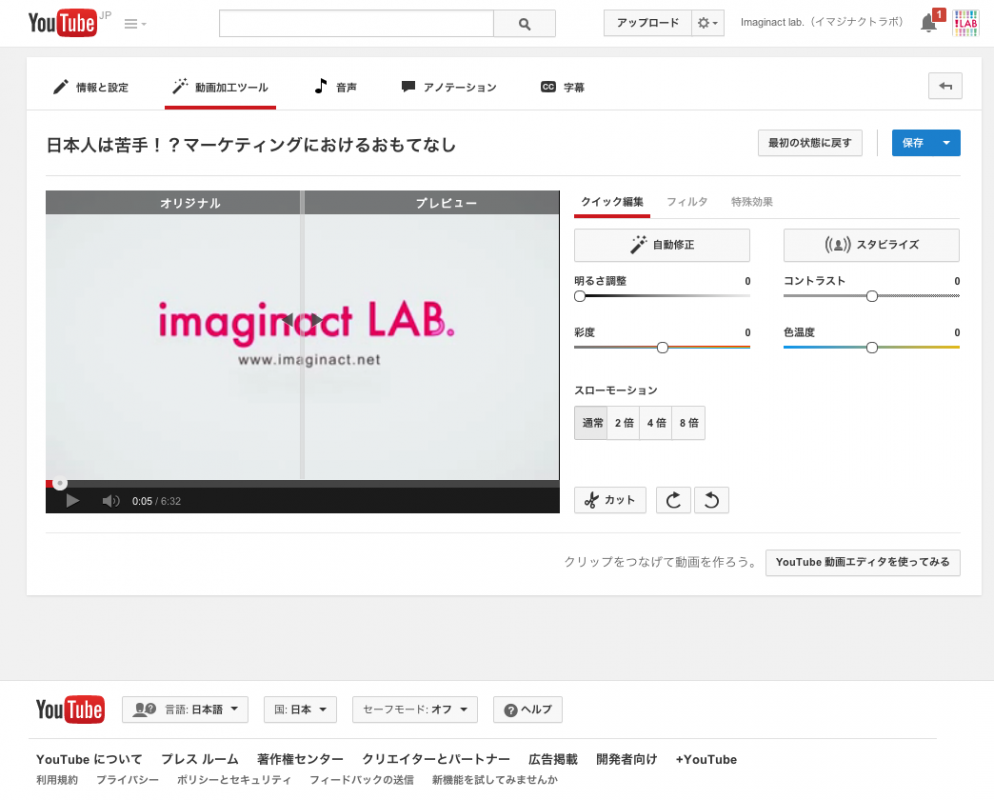Viewport: 994px width, 800px height.
Task: Open the 字幕 captions tab
Action: (562, 87)
